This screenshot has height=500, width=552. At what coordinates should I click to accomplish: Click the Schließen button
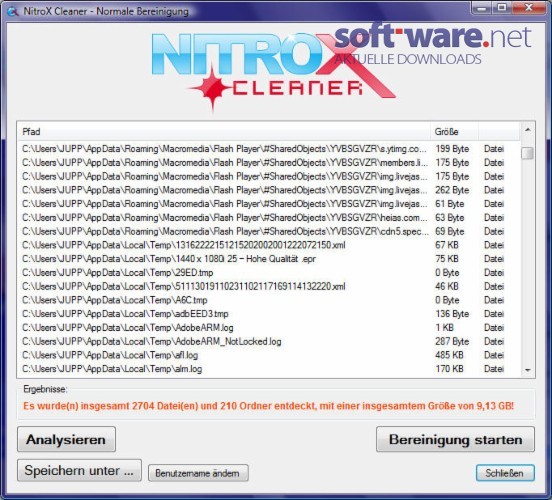[x=505, y=473]
